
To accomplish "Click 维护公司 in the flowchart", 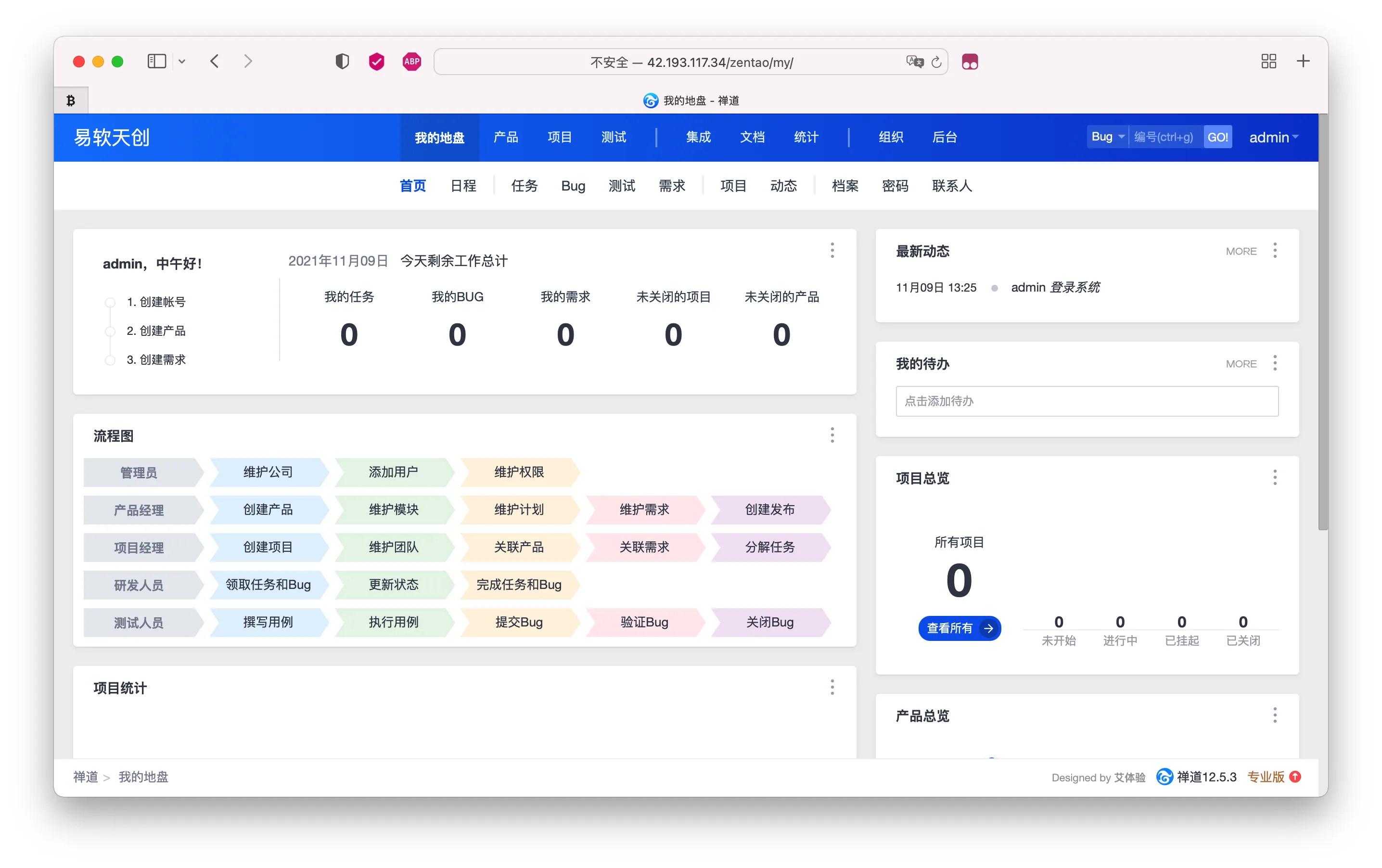I will coord(268,472).
